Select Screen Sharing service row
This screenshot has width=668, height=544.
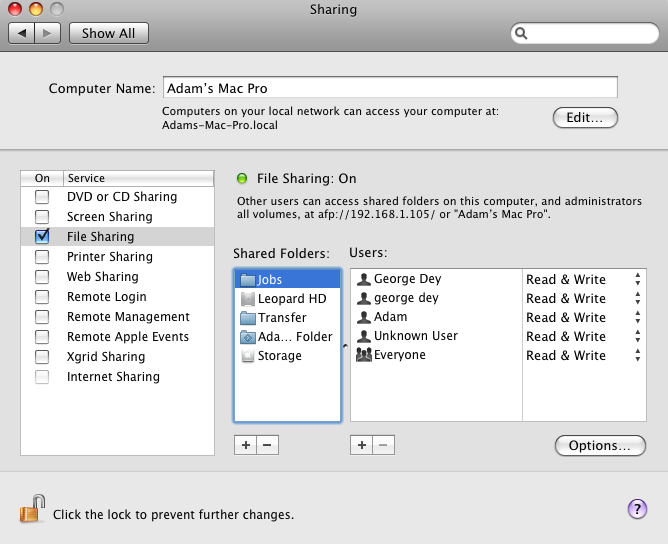(x=117, y=217)
